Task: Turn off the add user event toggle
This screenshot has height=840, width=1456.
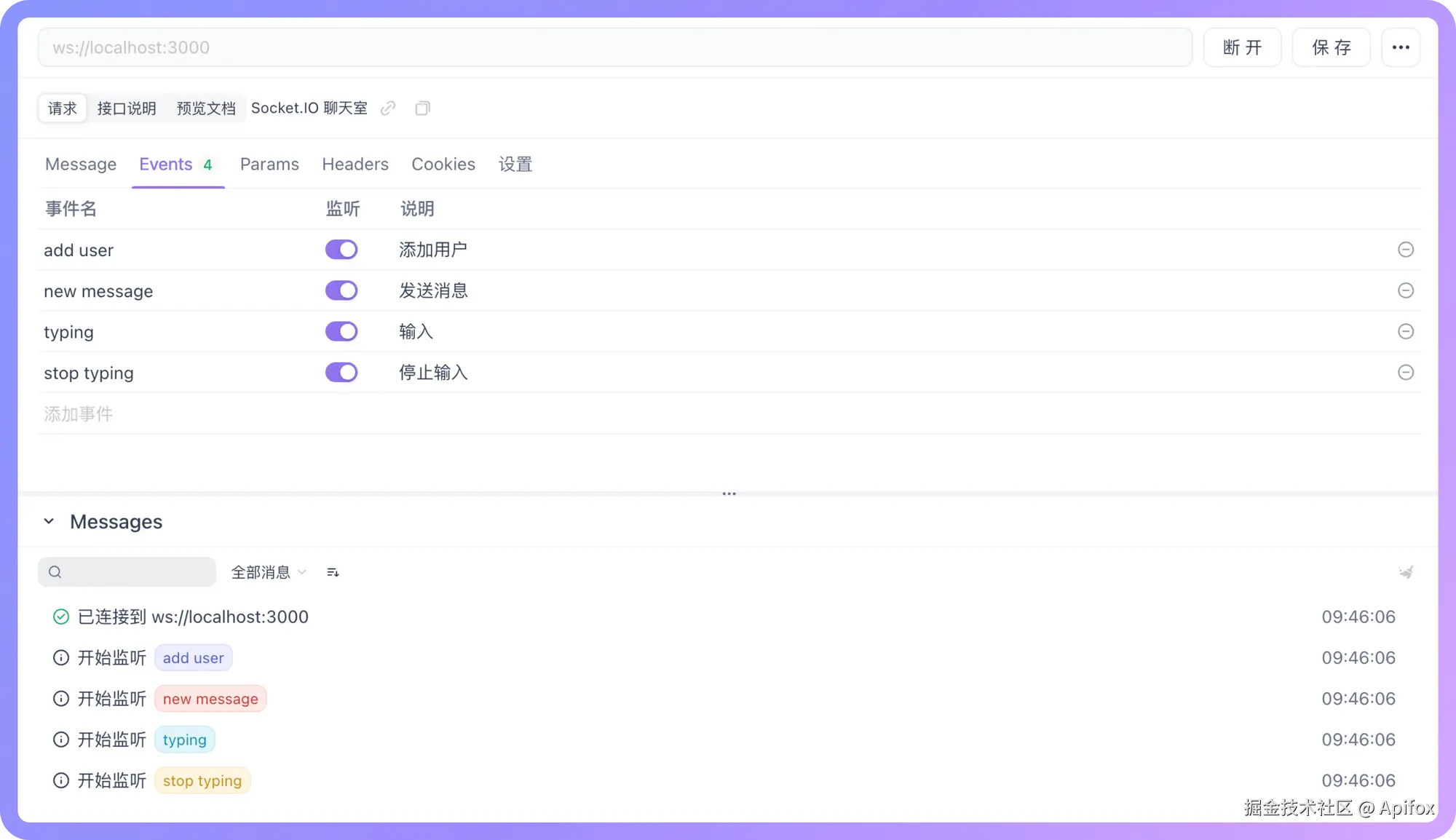Action: click(x=341, y=250)
